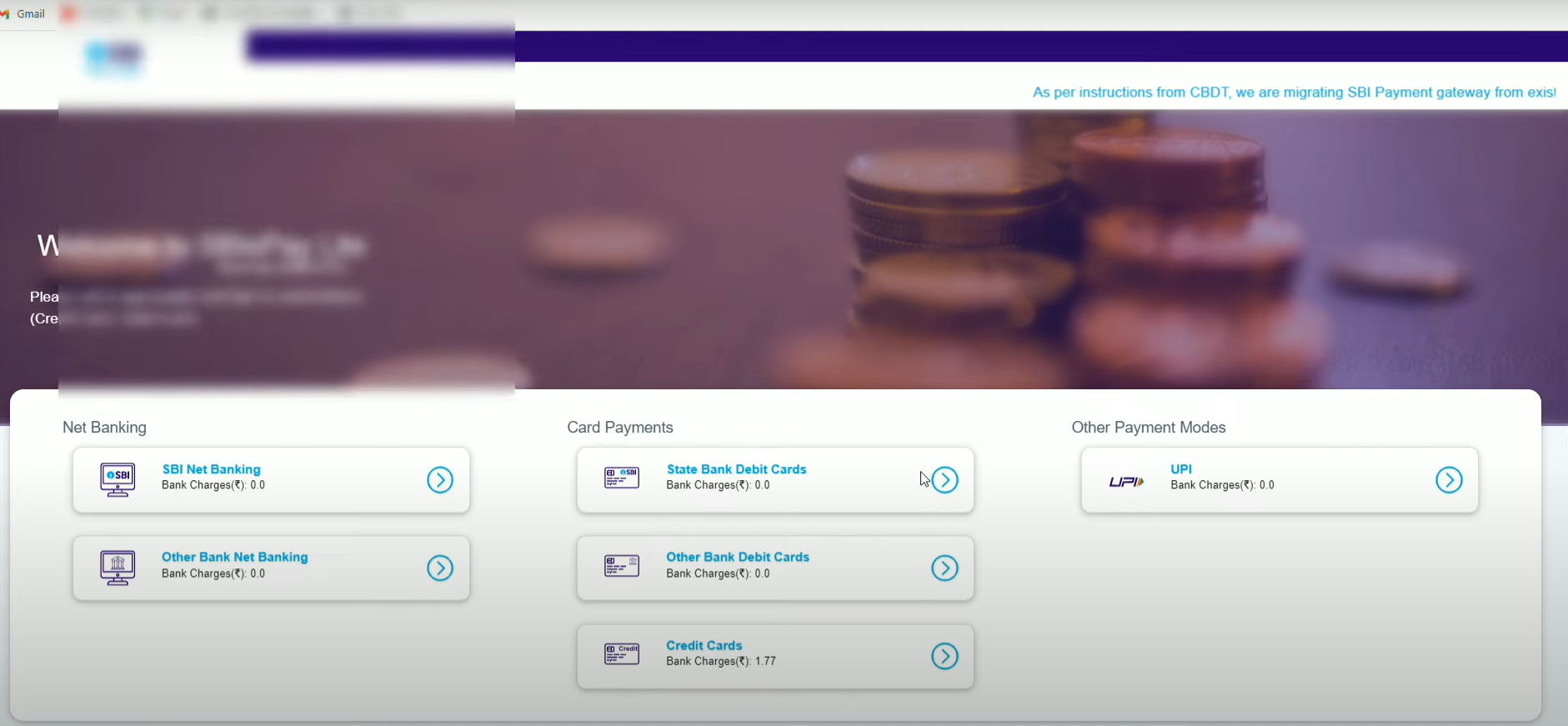1568x726 pixels.
Task: Click the Net Banking section heading
Action: pyautogui.click(x=105, y=428)
